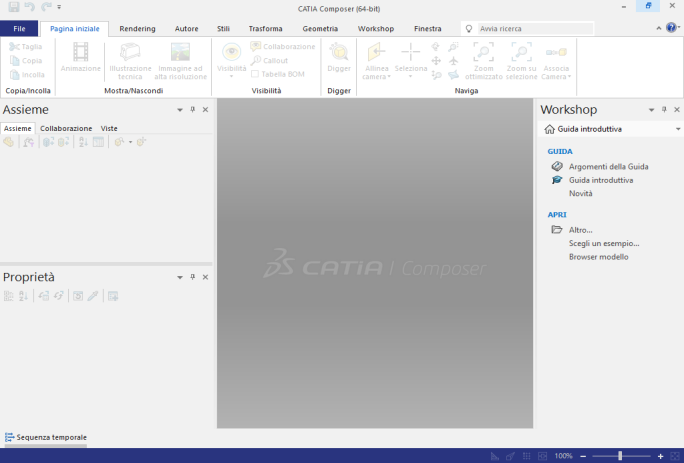Image resolution: width=684 pixels, height=463 pixels.
Task: Click the Collaborazione visibility button
Action: (283, 46)
